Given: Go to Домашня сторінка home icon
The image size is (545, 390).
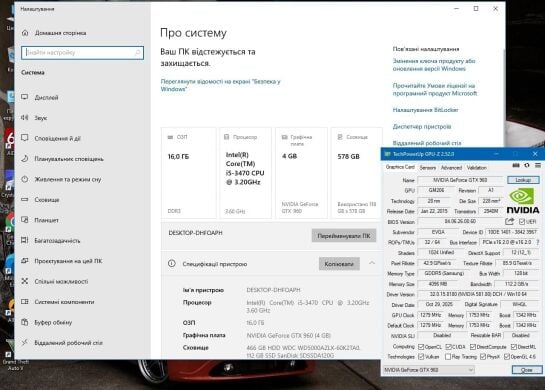Looking at the screenshot, I should tap(25, 33).
